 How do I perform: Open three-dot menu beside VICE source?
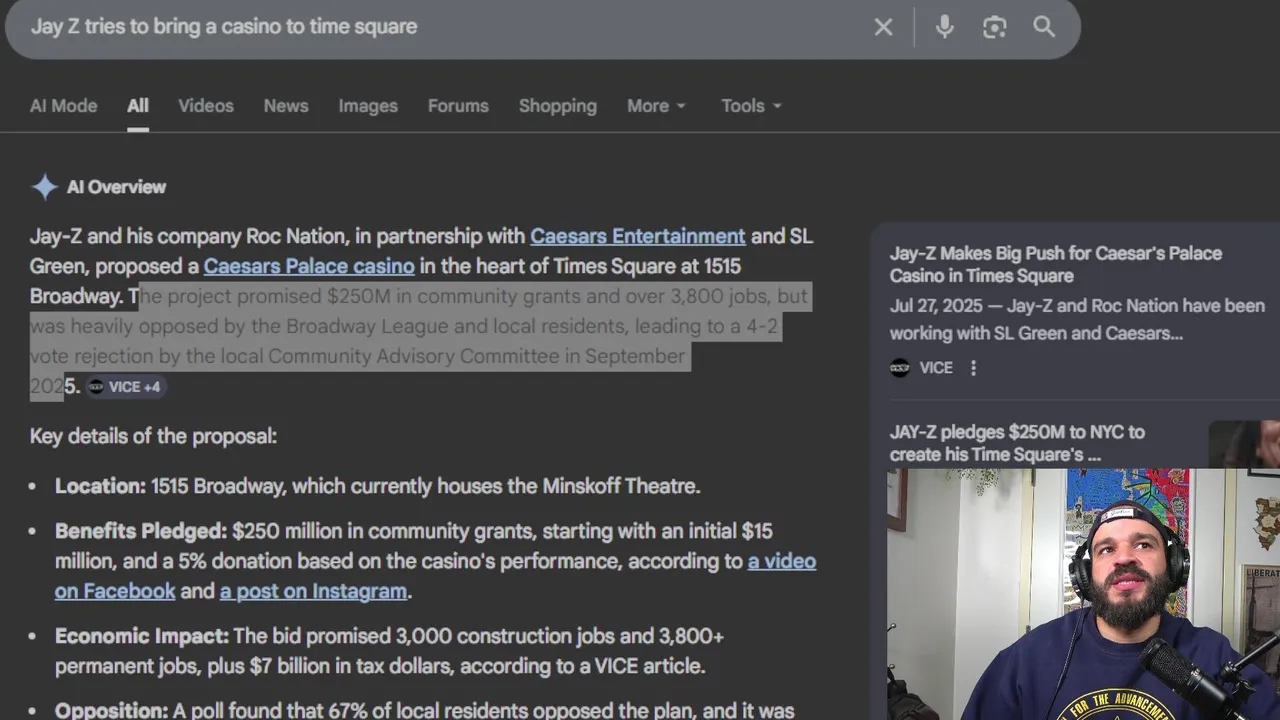pyautogui.click(x=973, y=368)
